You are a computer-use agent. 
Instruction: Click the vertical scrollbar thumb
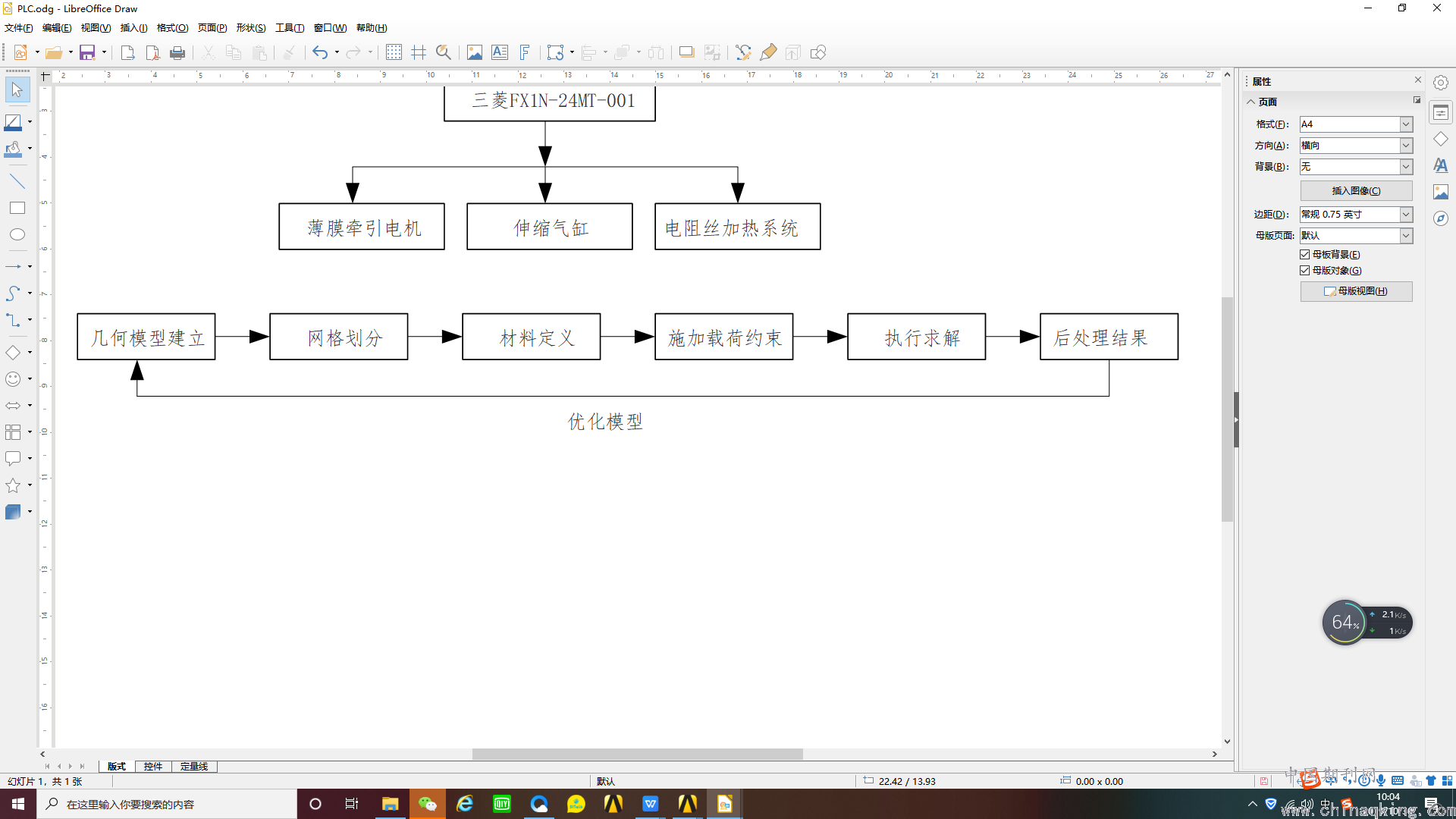1227,409
